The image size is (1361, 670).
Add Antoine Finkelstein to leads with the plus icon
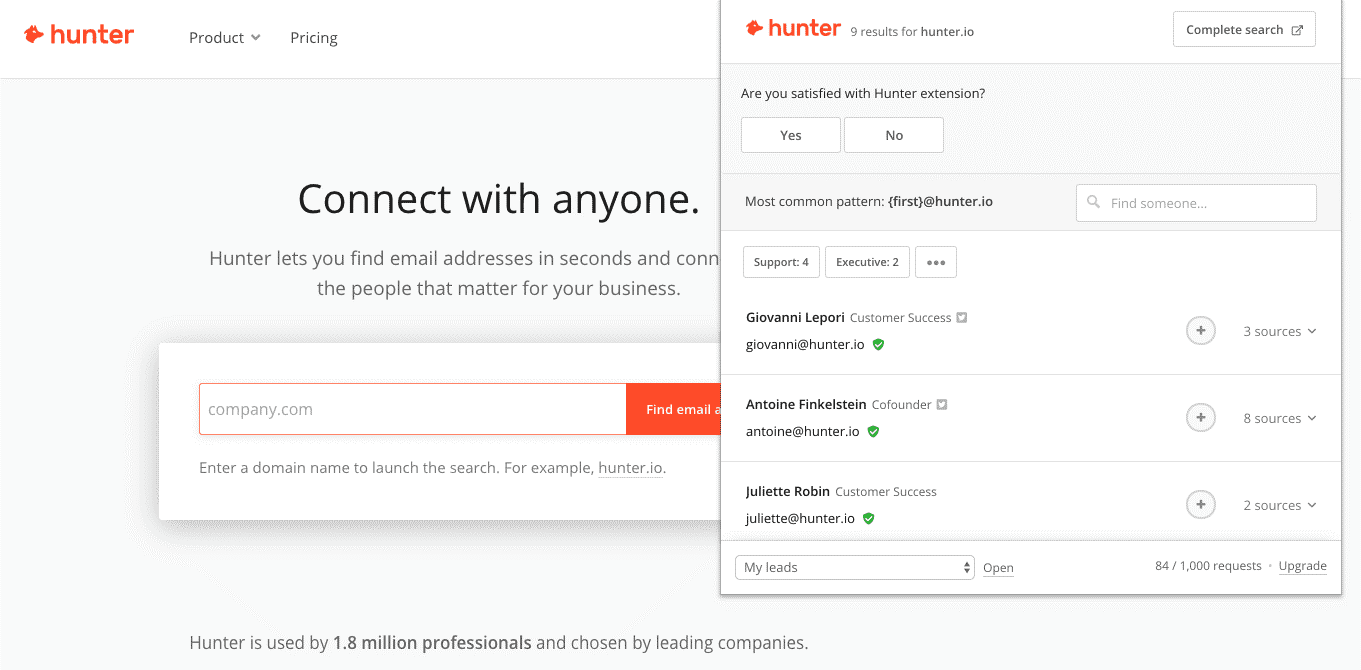[x=1201, y=418]
